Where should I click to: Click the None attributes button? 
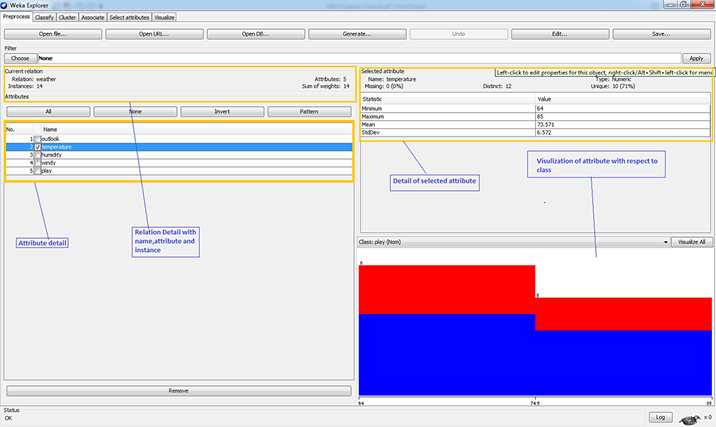click(135, 112)
